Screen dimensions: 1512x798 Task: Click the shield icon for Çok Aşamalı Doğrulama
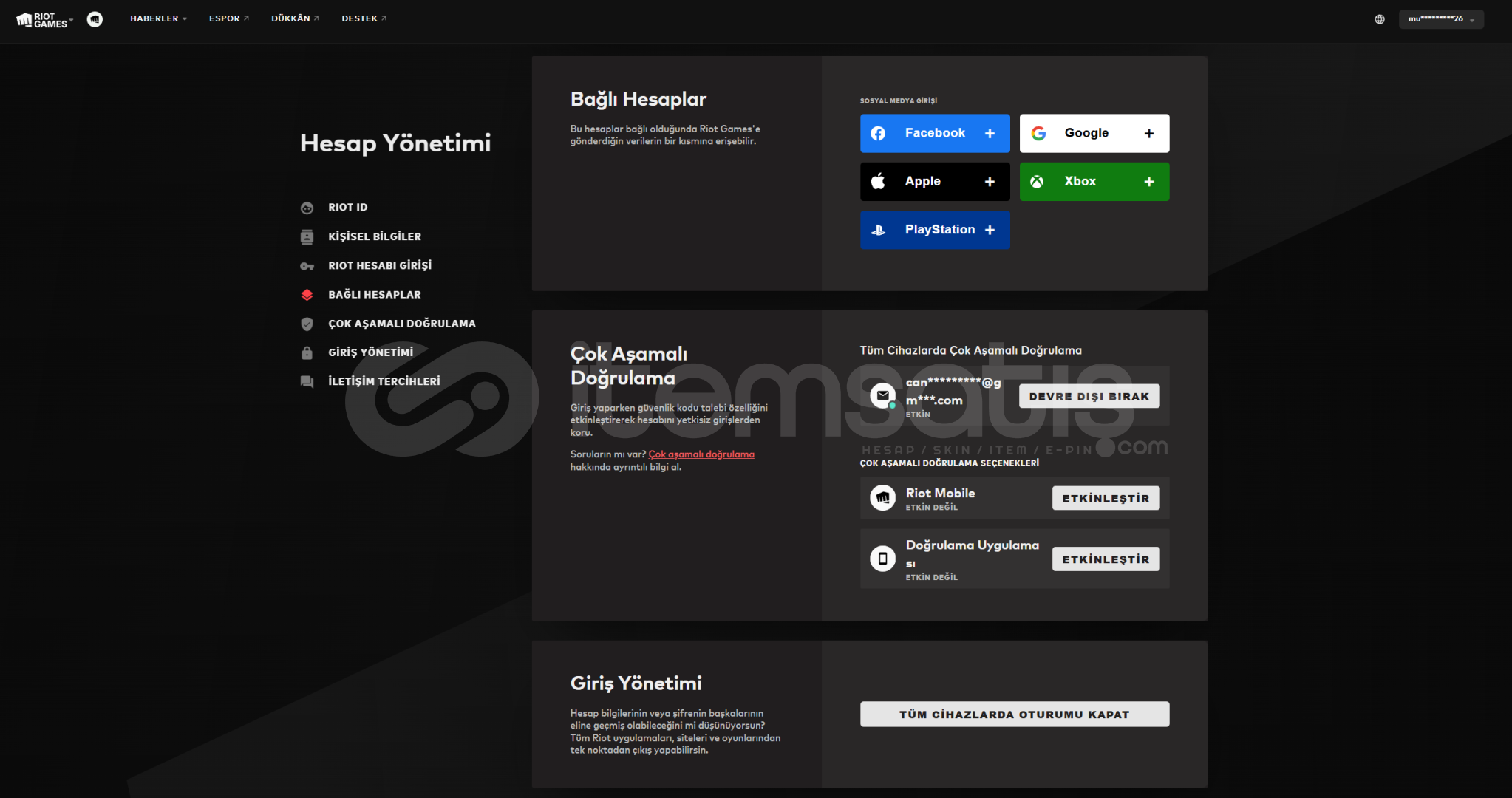307,324
